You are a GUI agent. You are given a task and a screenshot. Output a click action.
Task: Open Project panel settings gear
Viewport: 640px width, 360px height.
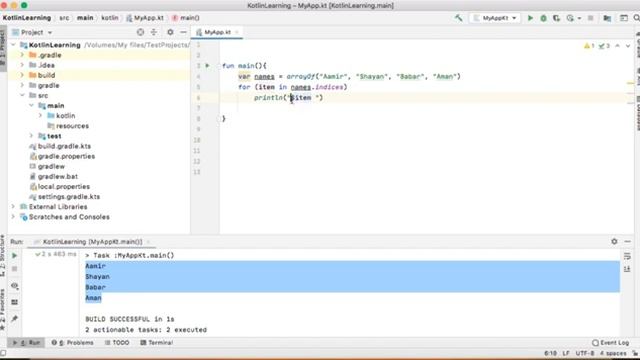pyautogui.click(x=170, y=32)
